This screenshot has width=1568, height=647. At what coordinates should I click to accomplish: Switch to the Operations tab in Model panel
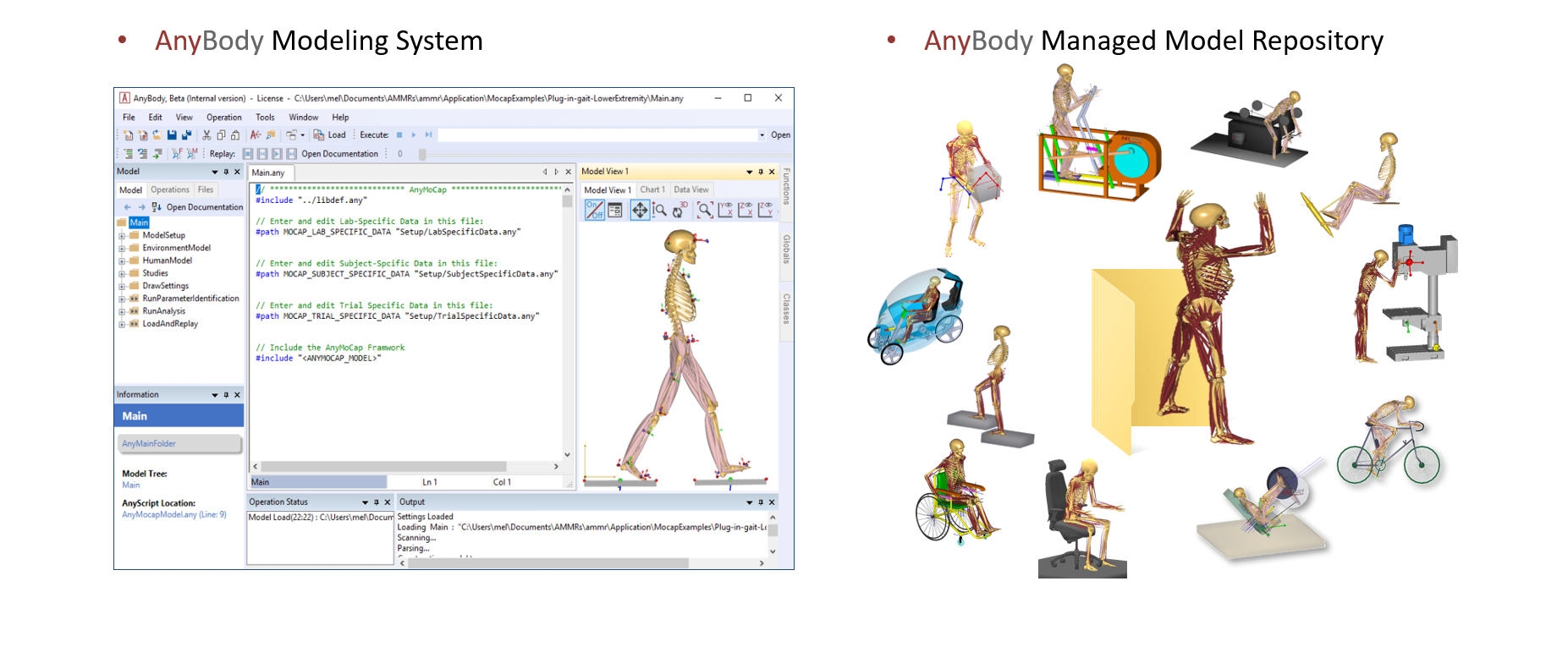[170, 190]
